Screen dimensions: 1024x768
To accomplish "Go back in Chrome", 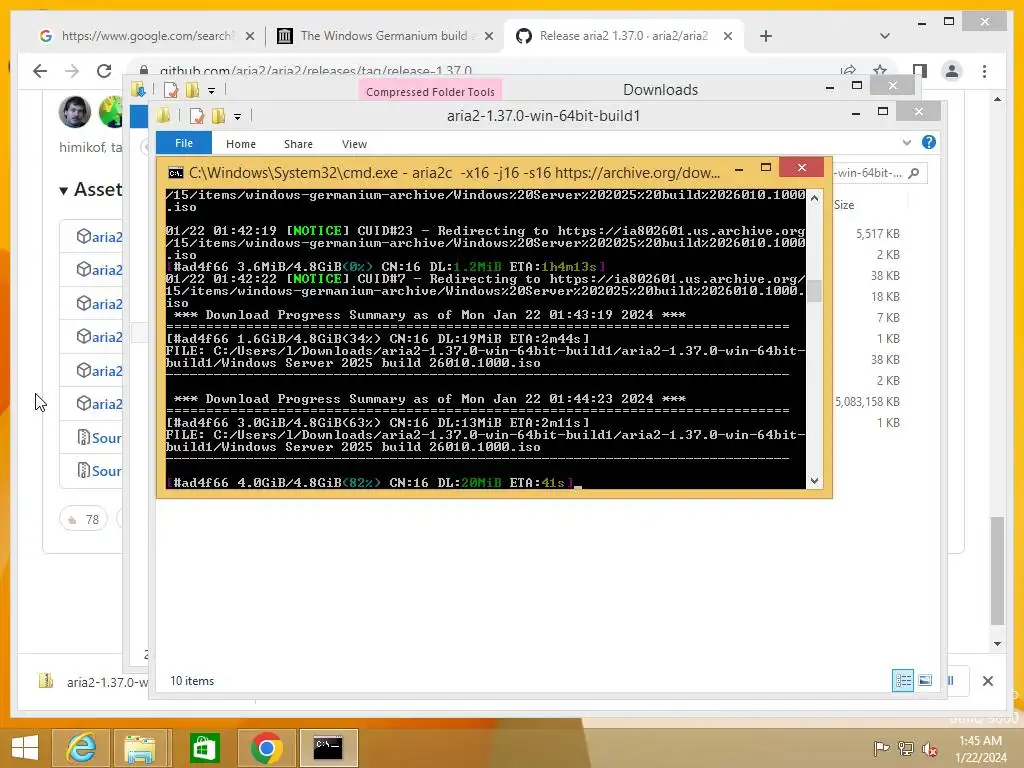I will pos(40,71).
